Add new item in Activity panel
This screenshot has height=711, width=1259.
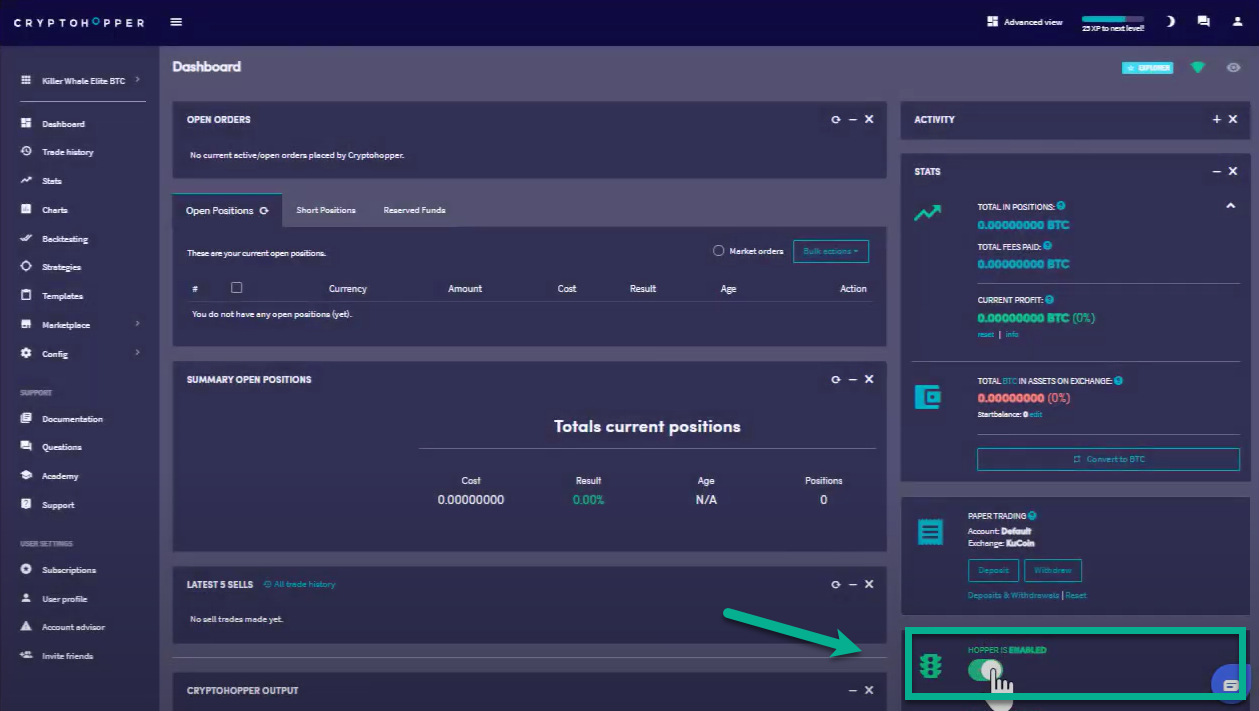1217,120
